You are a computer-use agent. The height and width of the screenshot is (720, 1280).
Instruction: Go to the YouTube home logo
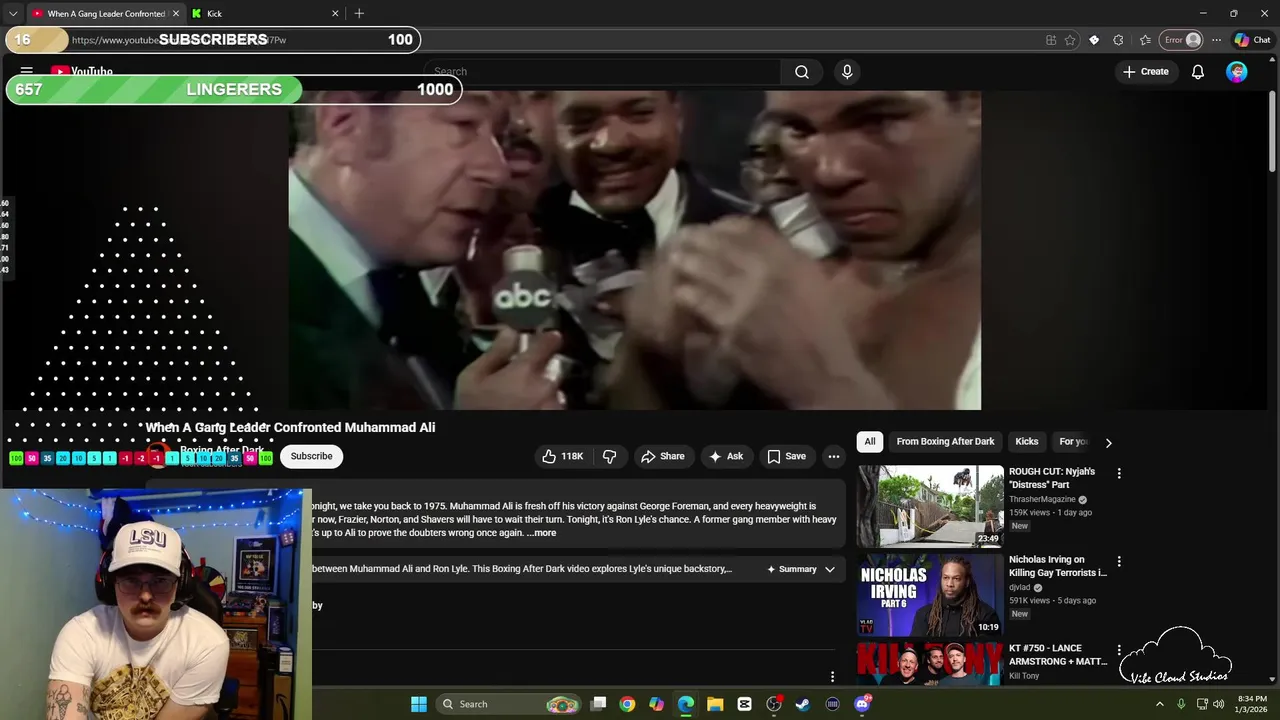click(82, 72)
